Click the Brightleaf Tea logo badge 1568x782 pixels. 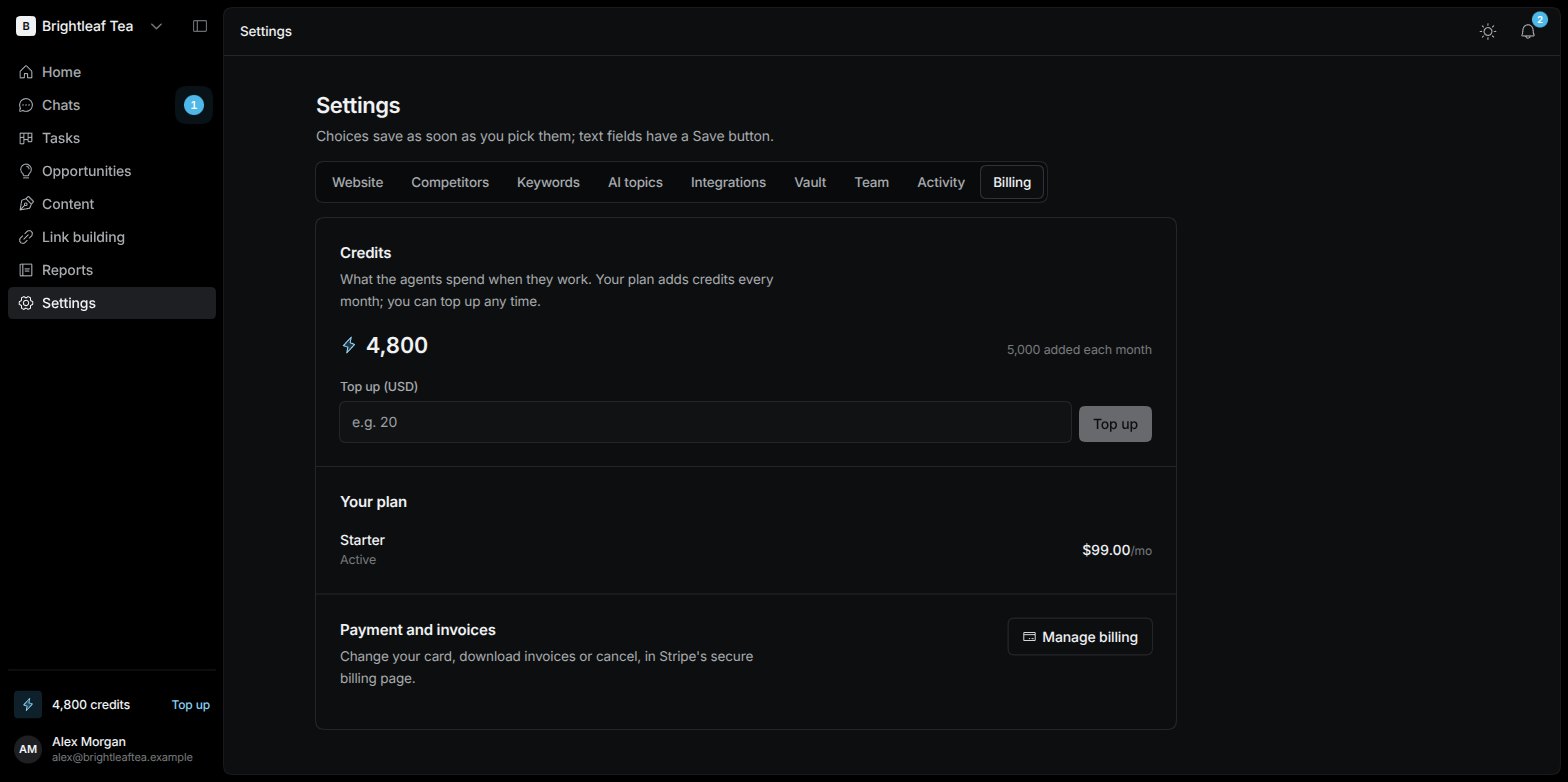(x=26, y=26)
